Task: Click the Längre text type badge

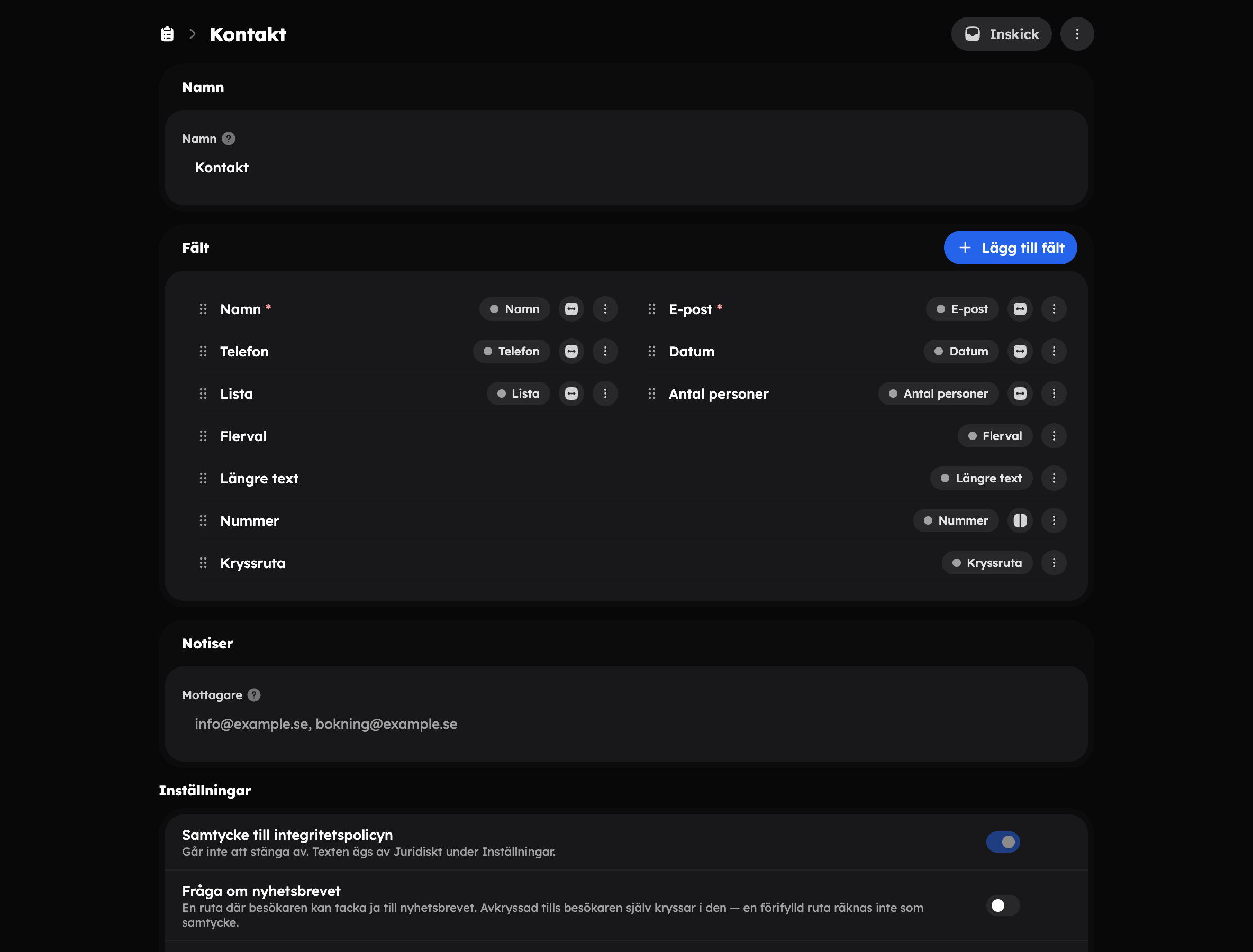Action: pos(982,478)
